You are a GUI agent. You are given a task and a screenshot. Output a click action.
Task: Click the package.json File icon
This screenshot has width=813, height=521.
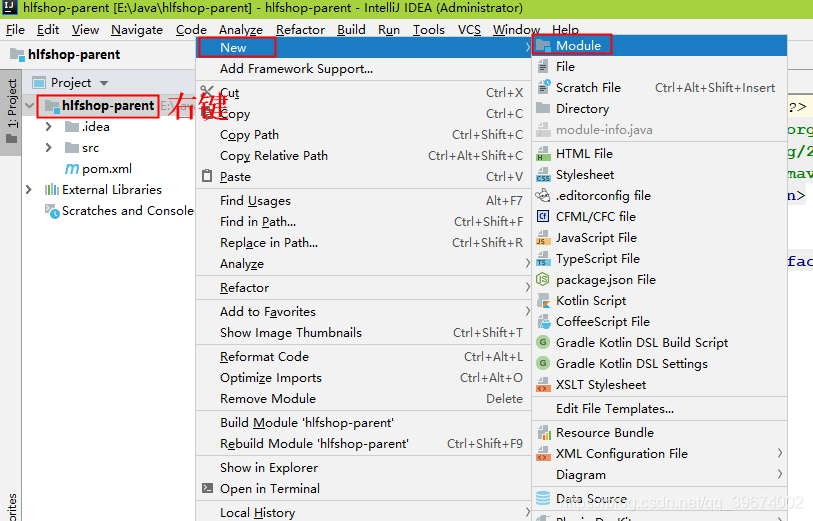tap(542, 279)
